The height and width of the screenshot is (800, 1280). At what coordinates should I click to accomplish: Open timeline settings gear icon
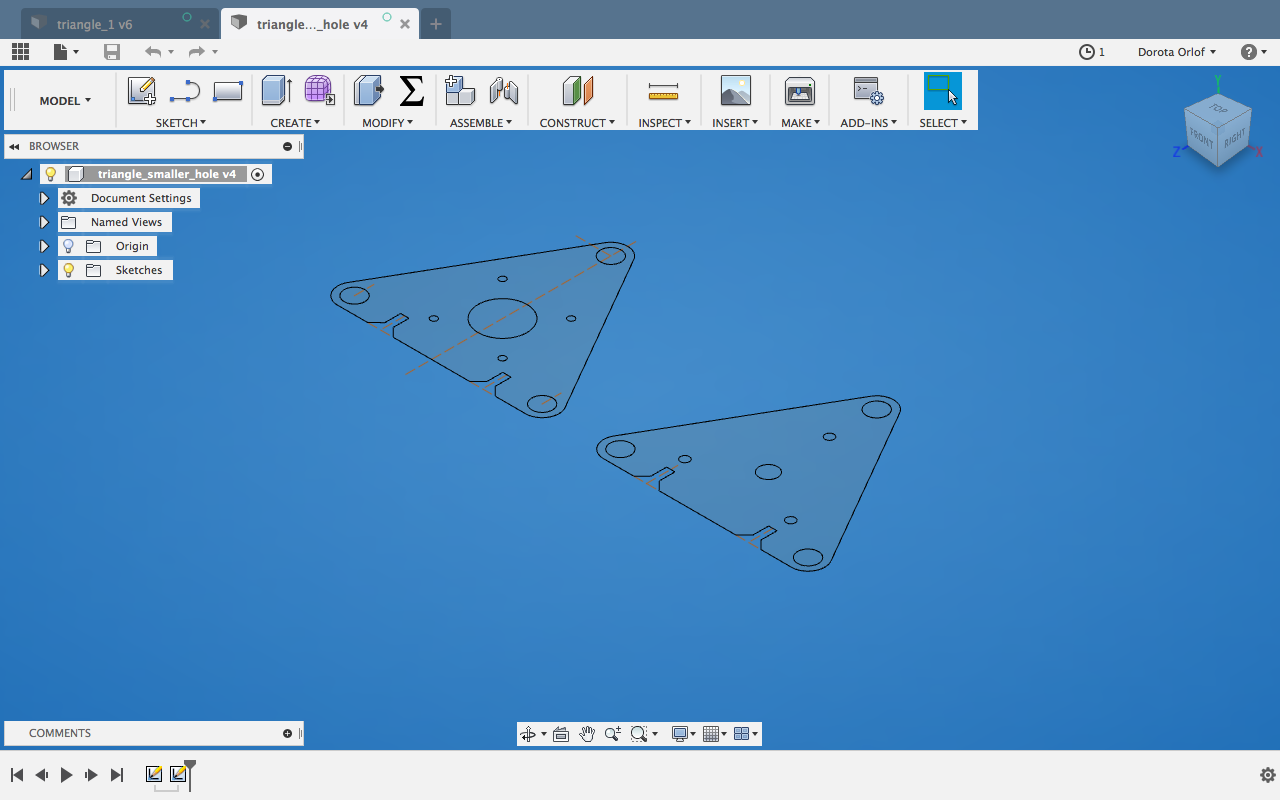1268,775
